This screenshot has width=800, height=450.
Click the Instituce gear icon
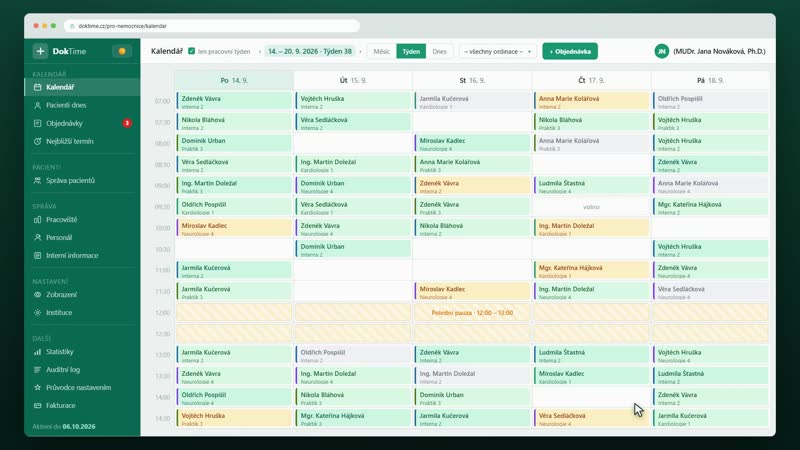pyautogui.click(x=37, y=312)
